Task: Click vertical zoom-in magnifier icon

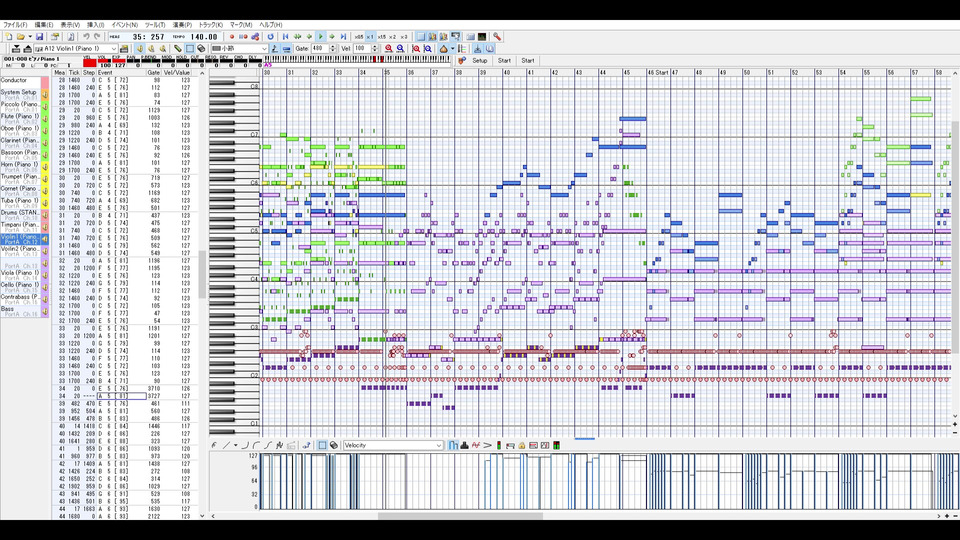Action: click(x=416, y=48)
